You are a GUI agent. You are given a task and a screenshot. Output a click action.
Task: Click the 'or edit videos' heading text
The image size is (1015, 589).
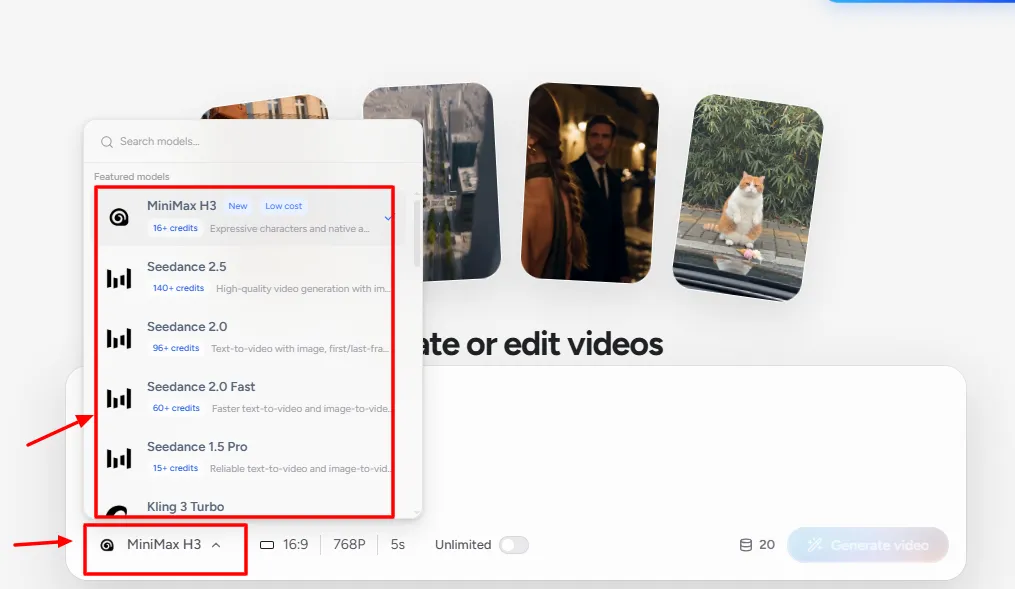click(x=564, y=344)
